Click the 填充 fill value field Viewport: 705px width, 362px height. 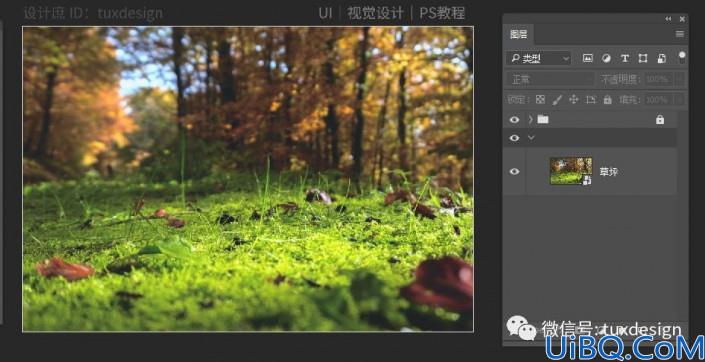pyautogui.click(x=659, y=99)
